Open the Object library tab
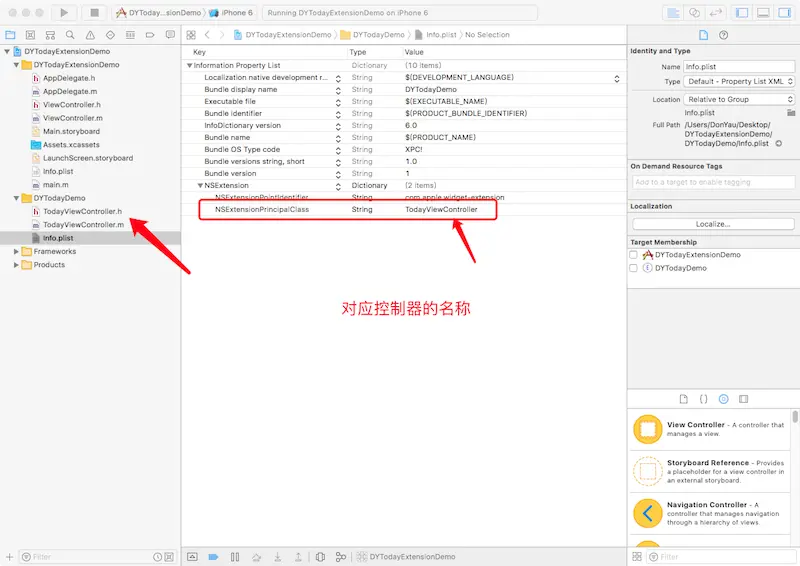 (723, 399)
